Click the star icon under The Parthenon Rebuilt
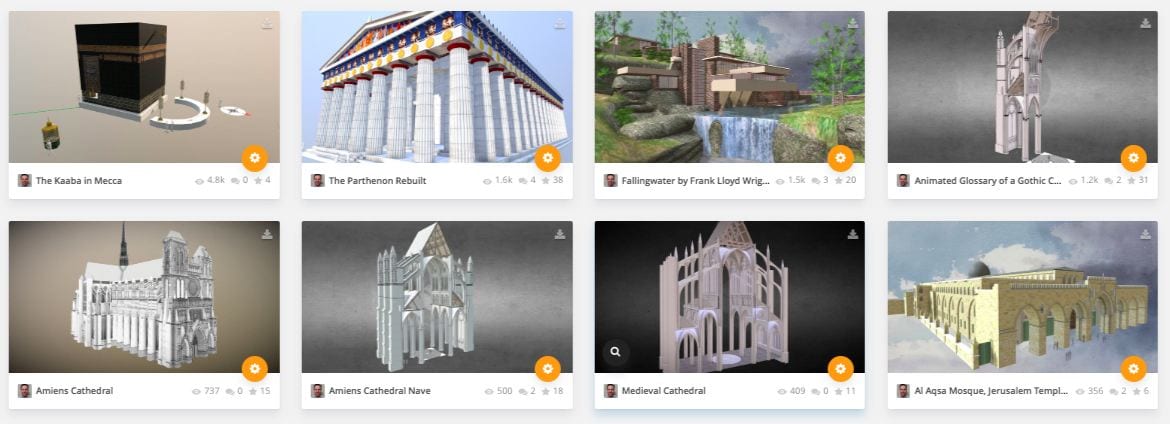The image size is (1170, 424). (545, 181)
